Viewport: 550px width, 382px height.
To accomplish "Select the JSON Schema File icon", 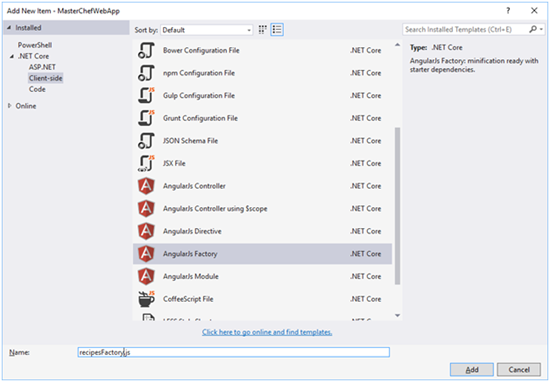I will (146, 141).
